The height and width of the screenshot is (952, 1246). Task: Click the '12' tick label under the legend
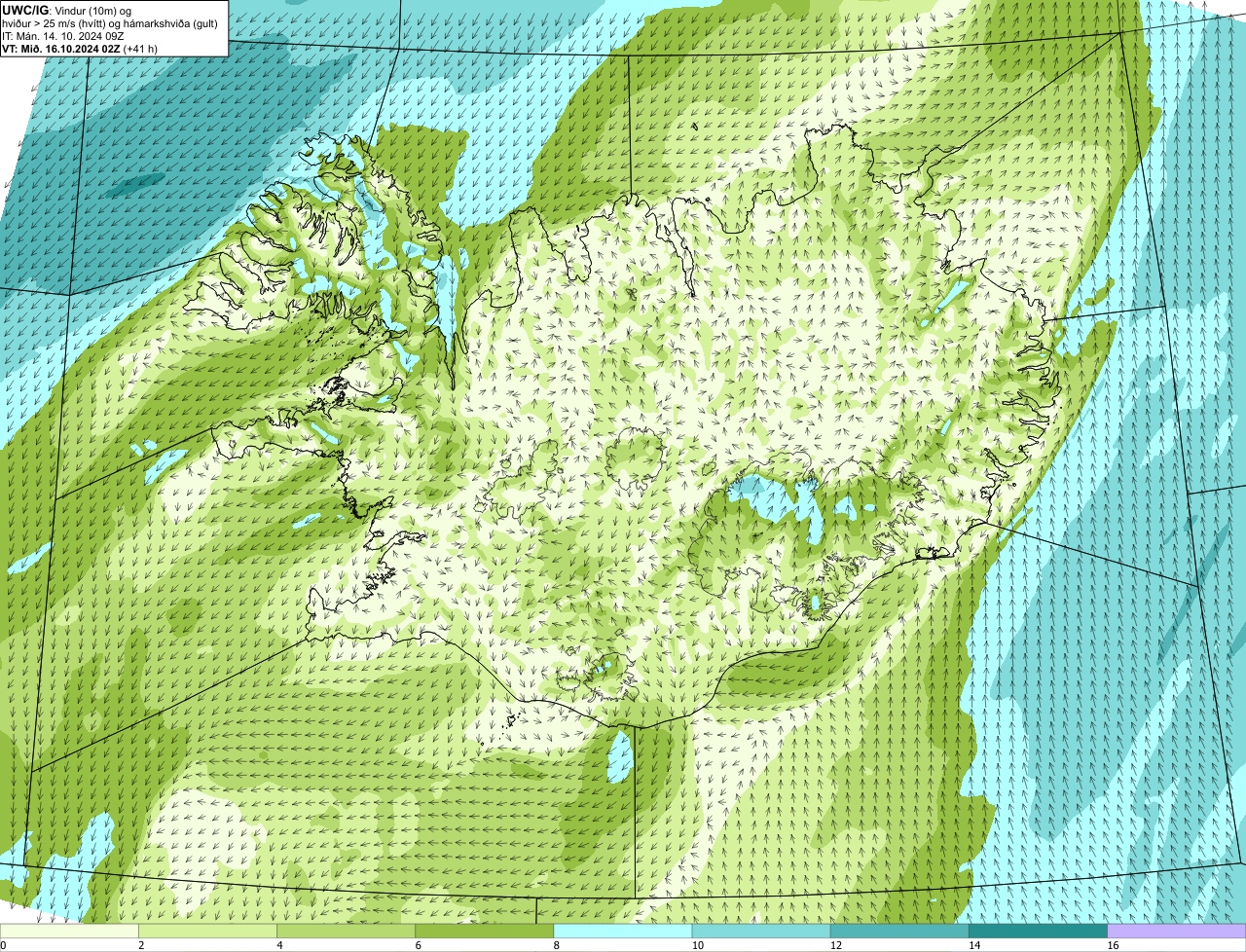836,945
